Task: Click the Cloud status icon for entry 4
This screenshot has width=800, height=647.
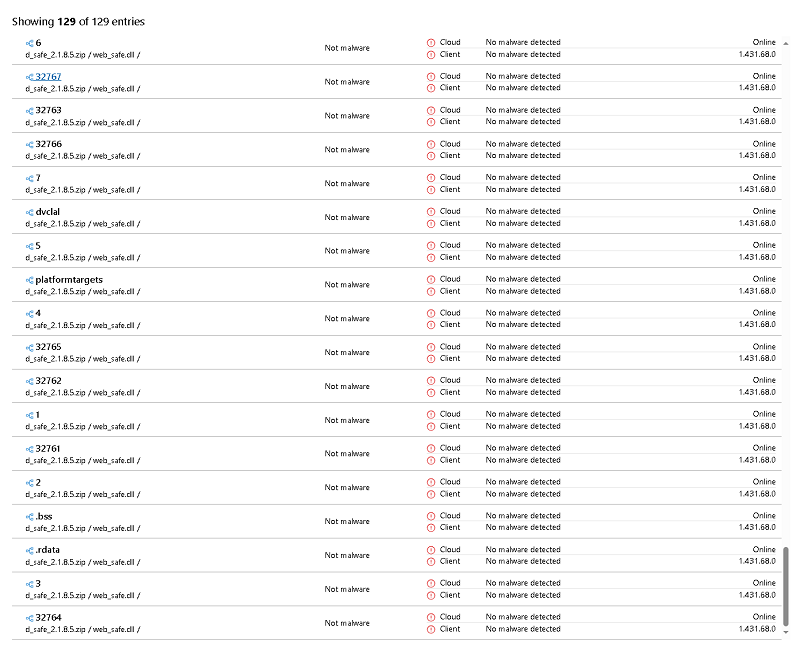Action: [431, 313]
